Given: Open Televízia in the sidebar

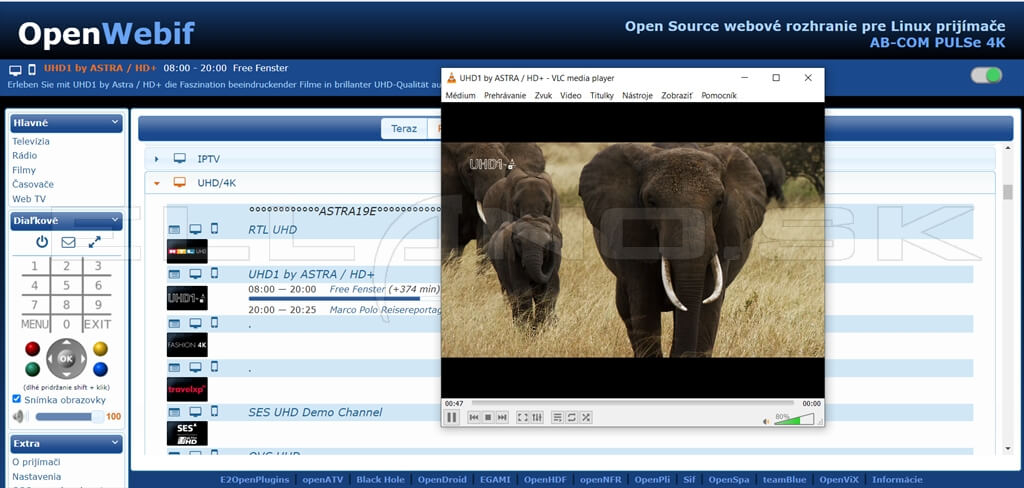Looking at the screenshot, I should coord(31,141).
